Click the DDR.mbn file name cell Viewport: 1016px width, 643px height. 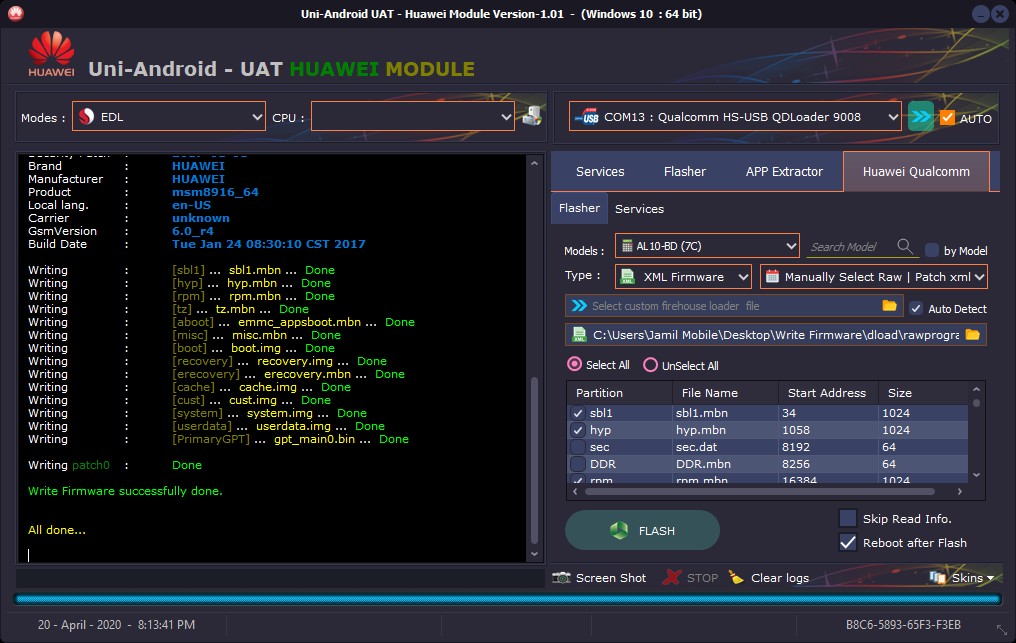point(725,463)
